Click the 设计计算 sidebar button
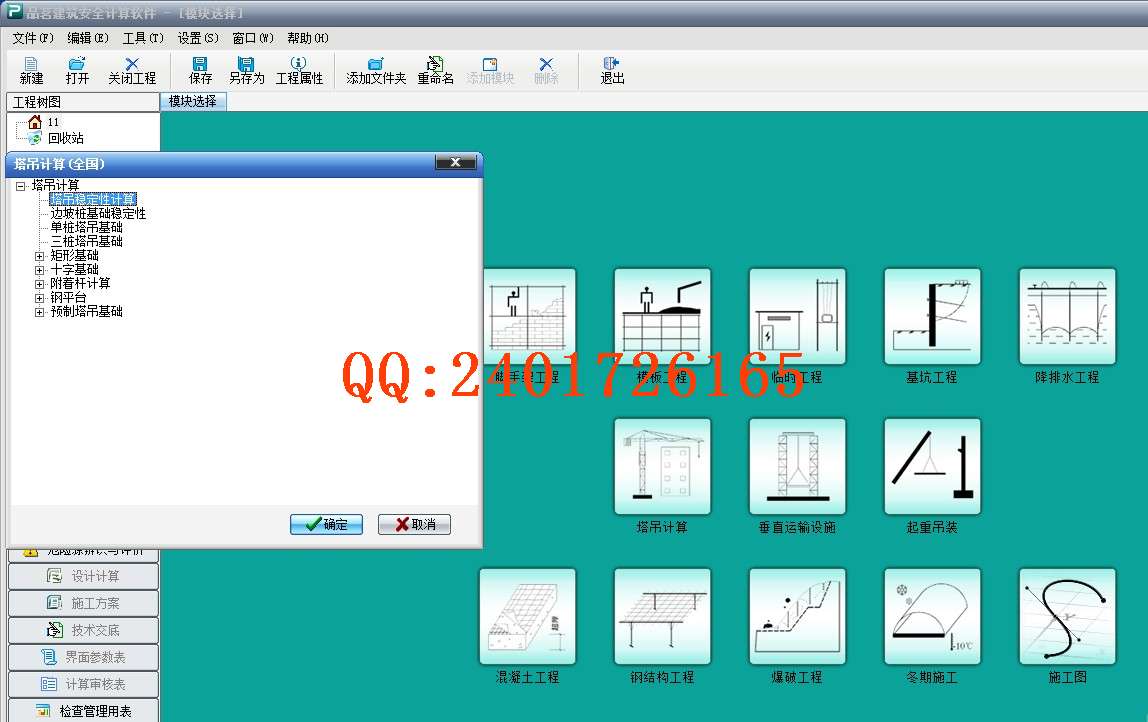The width and height of the screenshot is (1148, 722). pyautogui.click(x=83, y=576)
